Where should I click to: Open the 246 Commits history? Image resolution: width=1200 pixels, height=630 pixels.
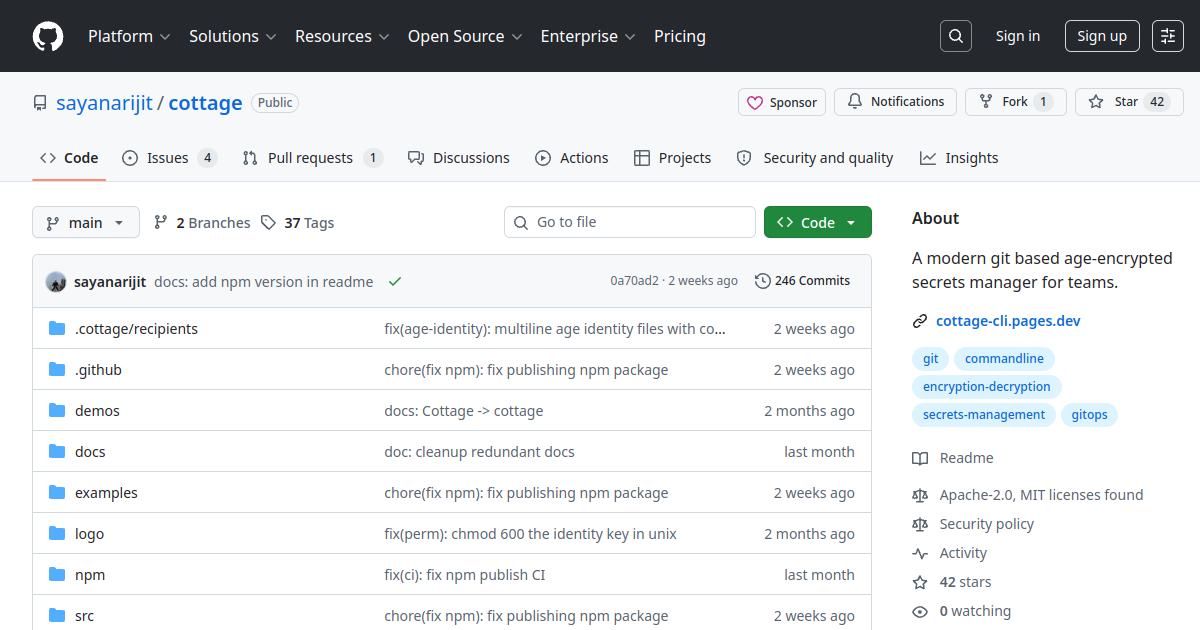[803, 281]
